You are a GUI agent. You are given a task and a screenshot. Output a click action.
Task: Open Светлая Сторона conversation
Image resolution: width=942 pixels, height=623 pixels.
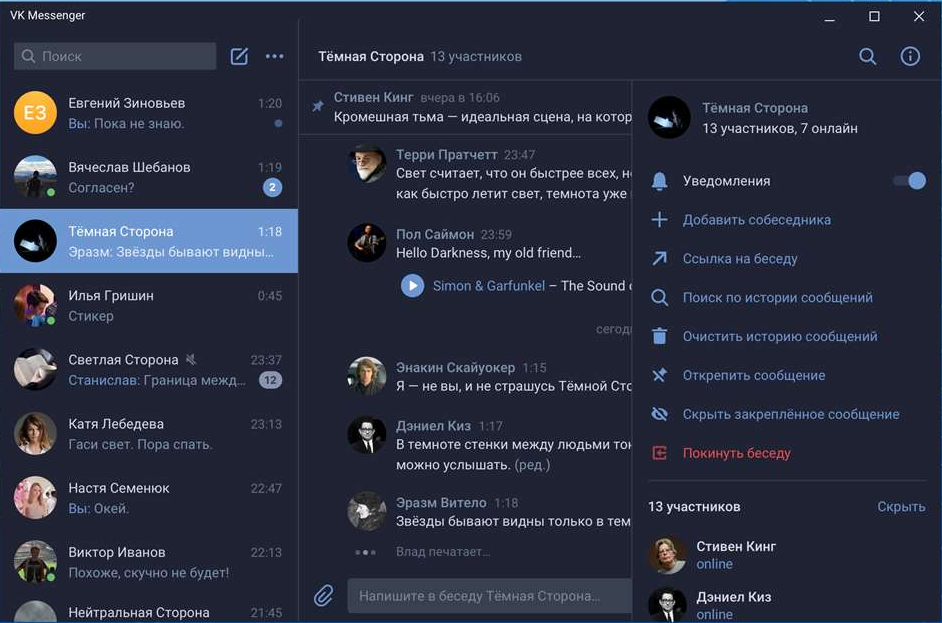click(149, 370)
